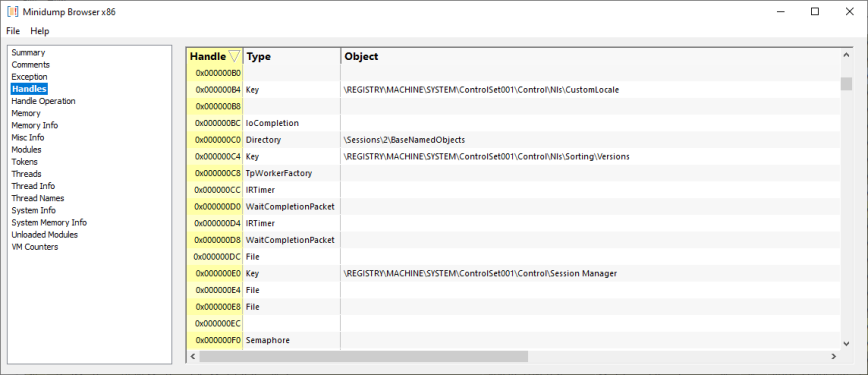868x375 pixels.
Task: Open the System Info section
Action: tap(34, 211)
